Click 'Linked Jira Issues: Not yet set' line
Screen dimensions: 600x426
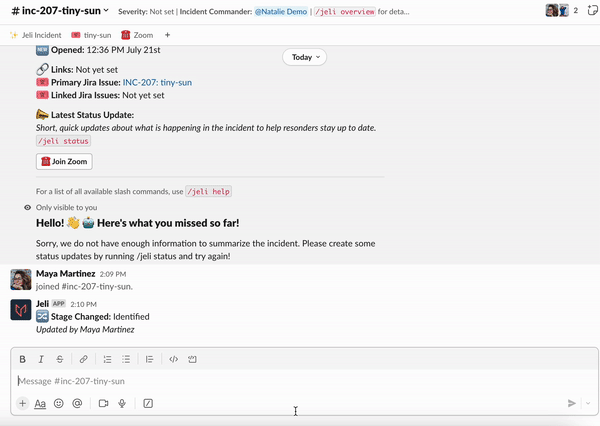coord(101,95)
